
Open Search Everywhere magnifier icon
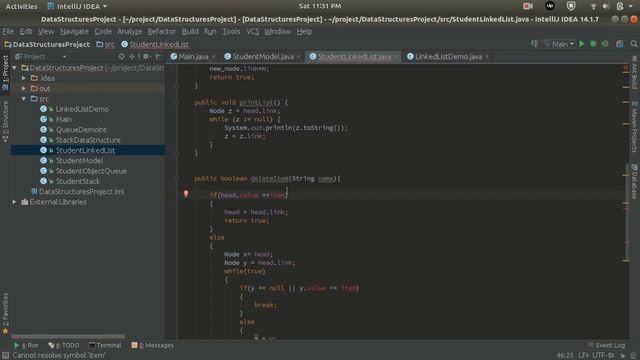(x=633, y=44)
